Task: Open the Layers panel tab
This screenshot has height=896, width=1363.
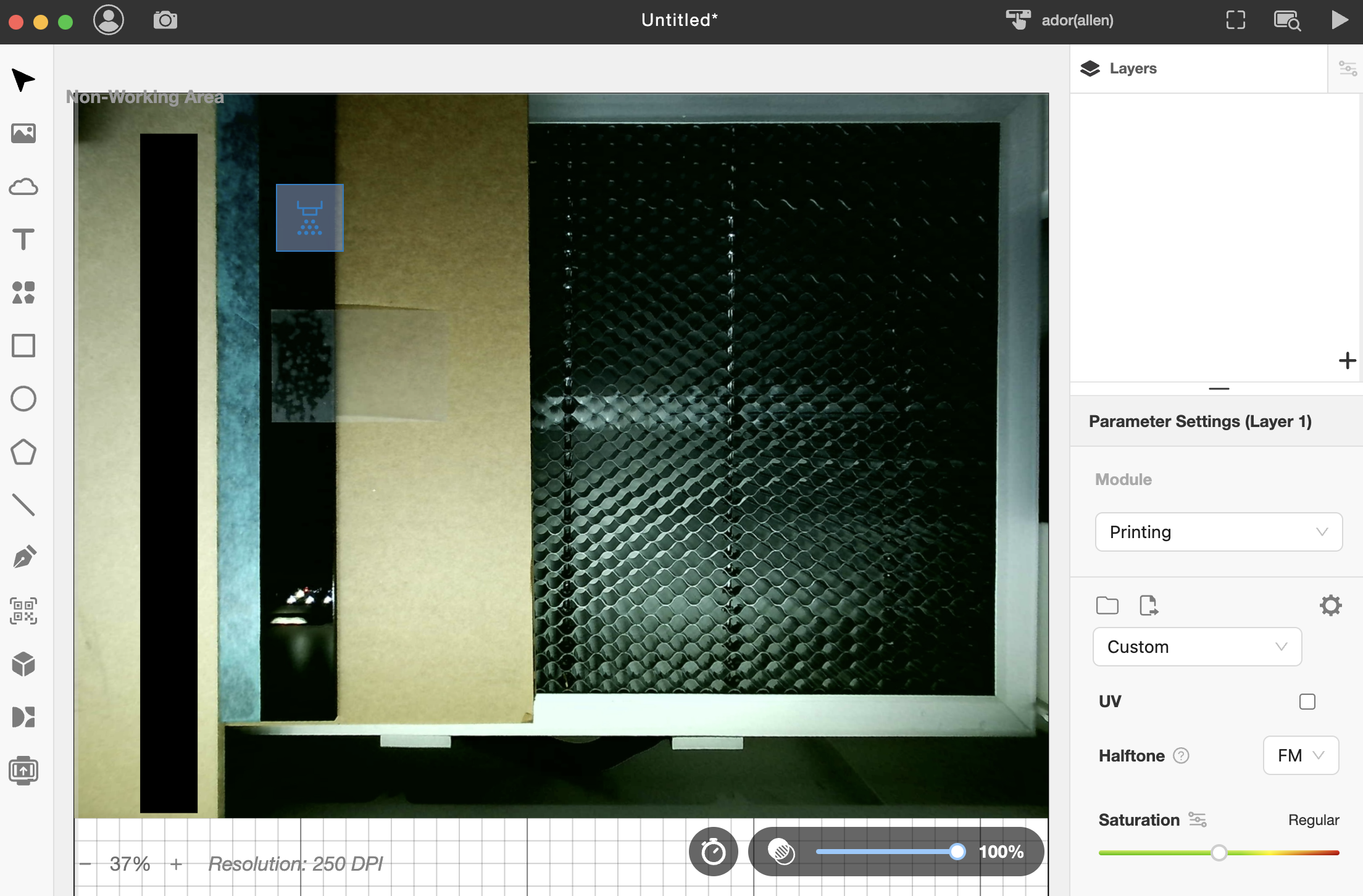Action: pyautogui.click(x=1198, y=68)
